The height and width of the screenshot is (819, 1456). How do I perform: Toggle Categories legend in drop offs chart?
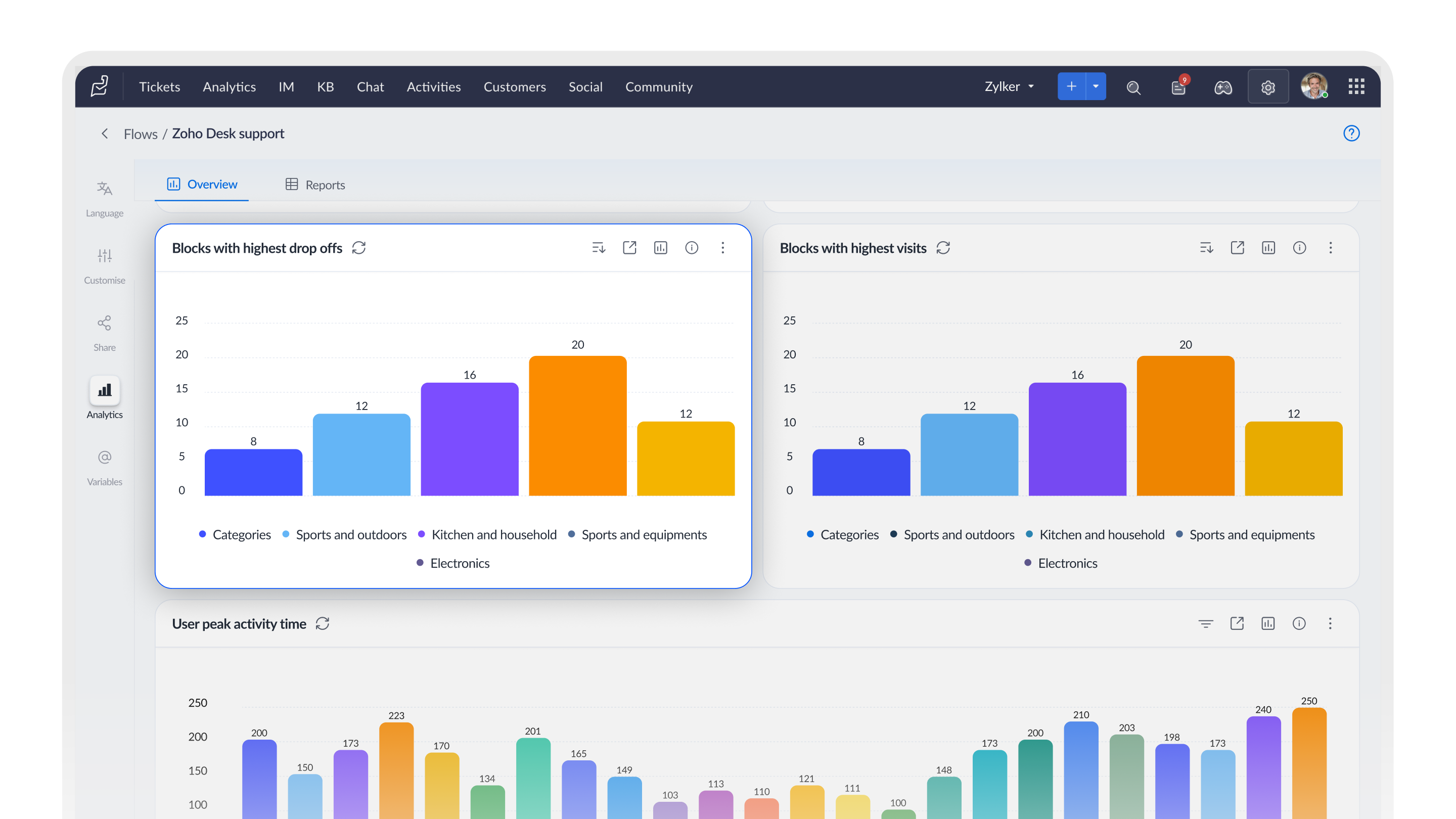pyautogui.click(x=235, y=535)
